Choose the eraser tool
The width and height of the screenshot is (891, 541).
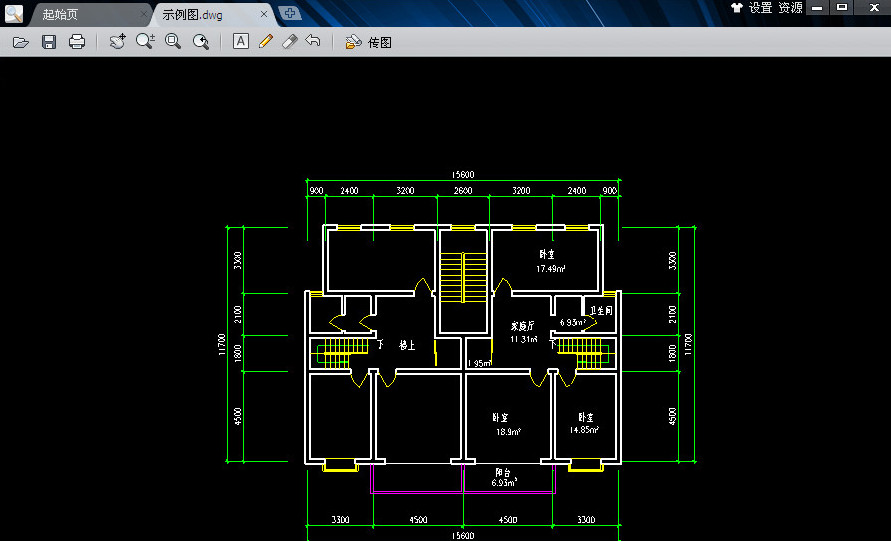pos(289,42)
